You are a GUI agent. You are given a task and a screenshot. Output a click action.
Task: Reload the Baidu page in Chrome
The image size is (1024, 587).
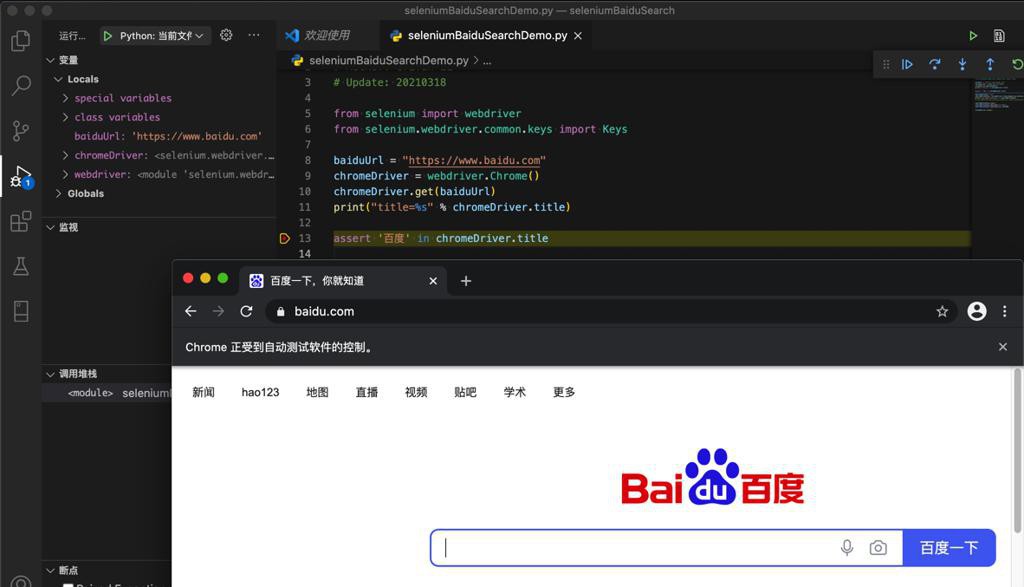246,311
